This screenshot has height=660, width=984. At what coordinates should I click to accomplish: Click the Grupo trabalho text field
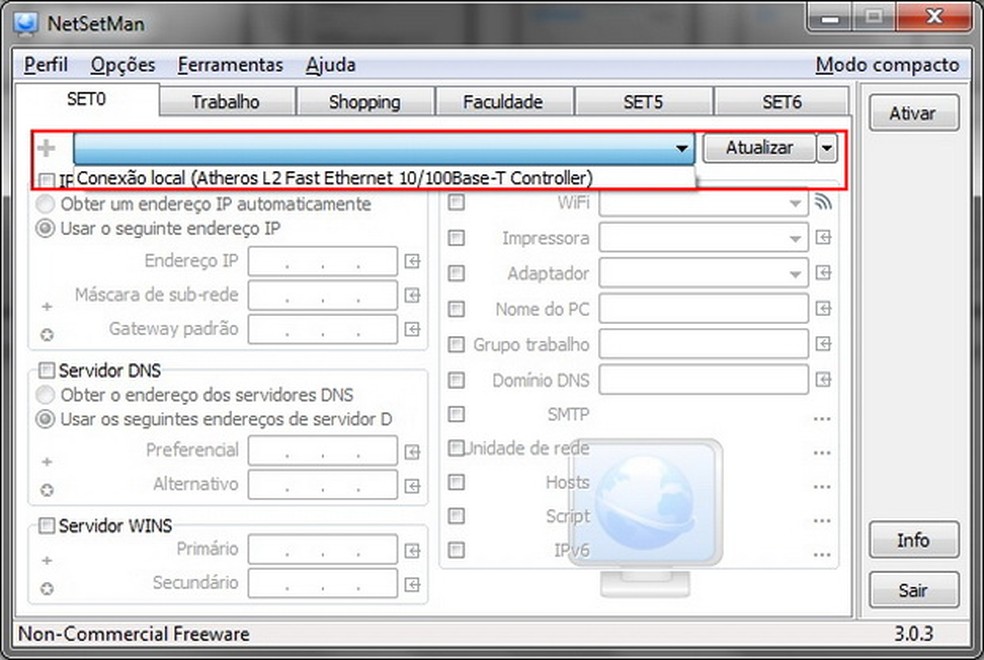tap(703, 344)
